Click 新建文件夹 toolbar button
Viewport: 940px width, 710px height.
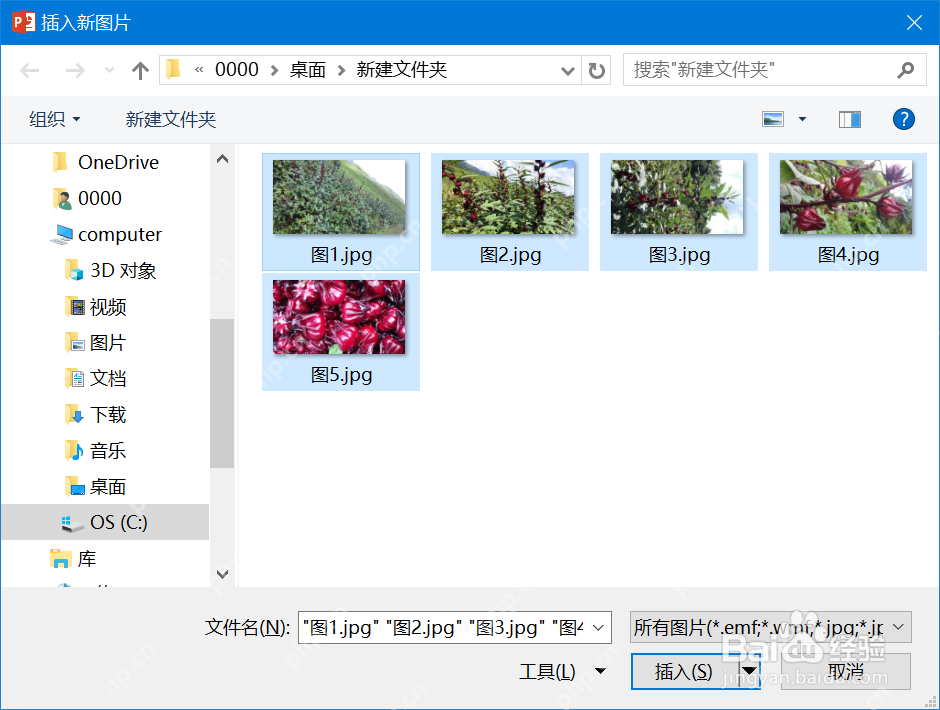click(x=171, y=119)
